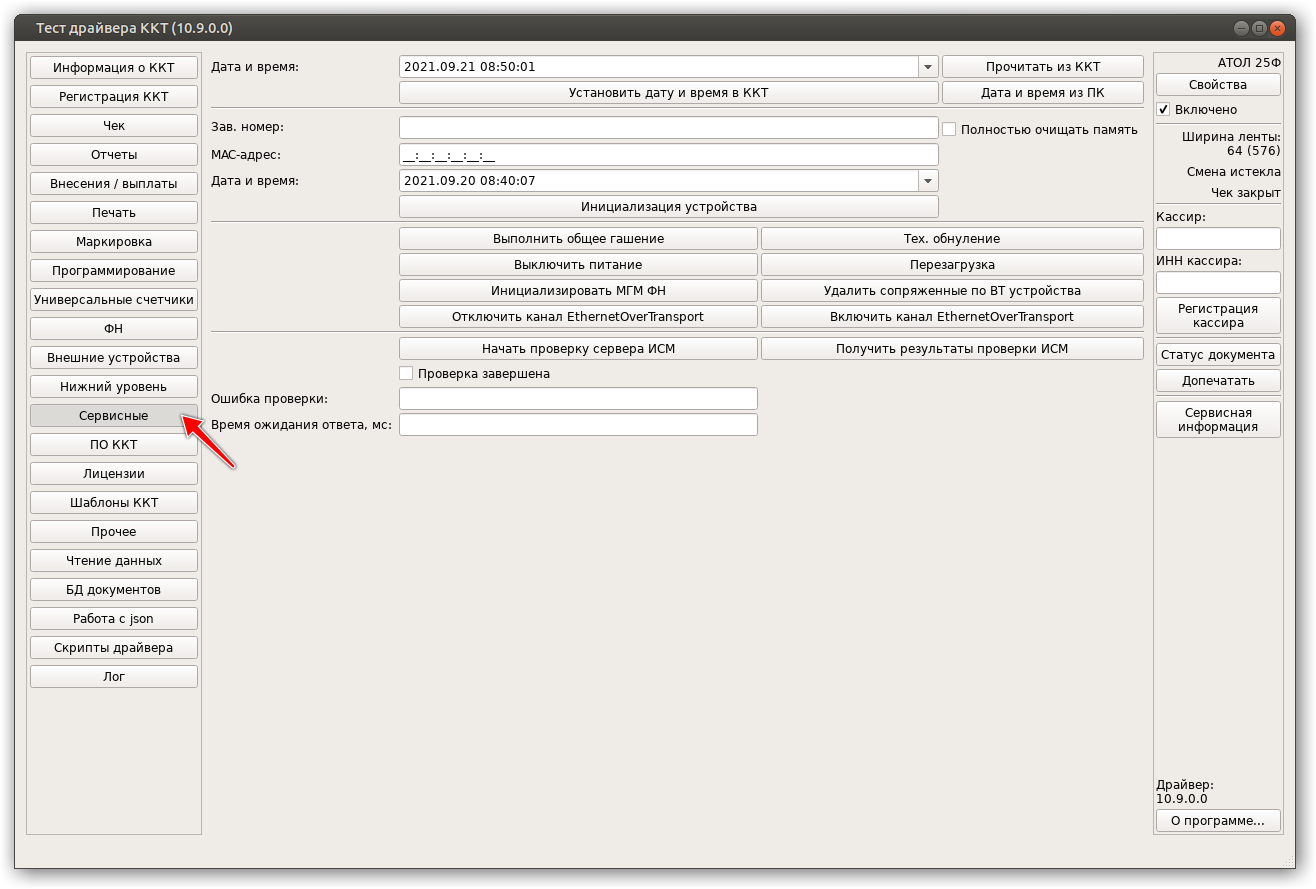This screenshot has width=1316, height=889.
Task: Open the Информация о ККТ section
Action: point(114,68)
